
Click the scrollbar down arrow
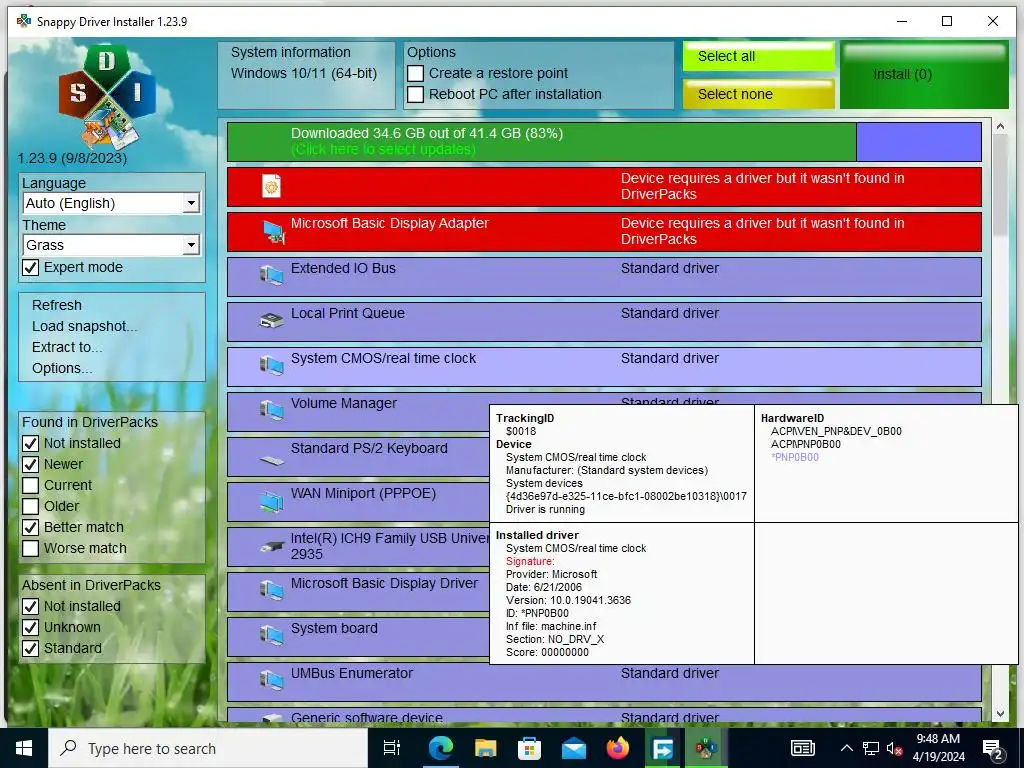(x=1000, y=713)
